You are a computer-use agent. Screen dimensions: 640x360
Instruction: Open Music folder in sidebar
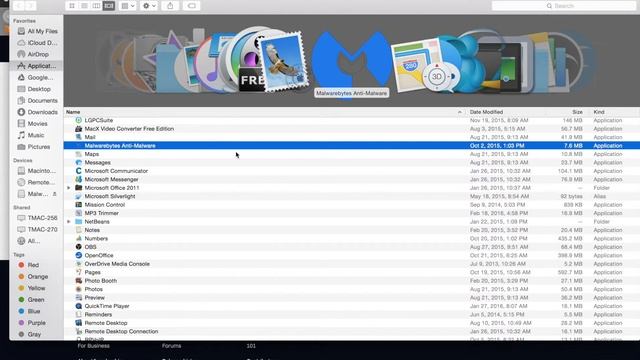click(x=31, y=135)
